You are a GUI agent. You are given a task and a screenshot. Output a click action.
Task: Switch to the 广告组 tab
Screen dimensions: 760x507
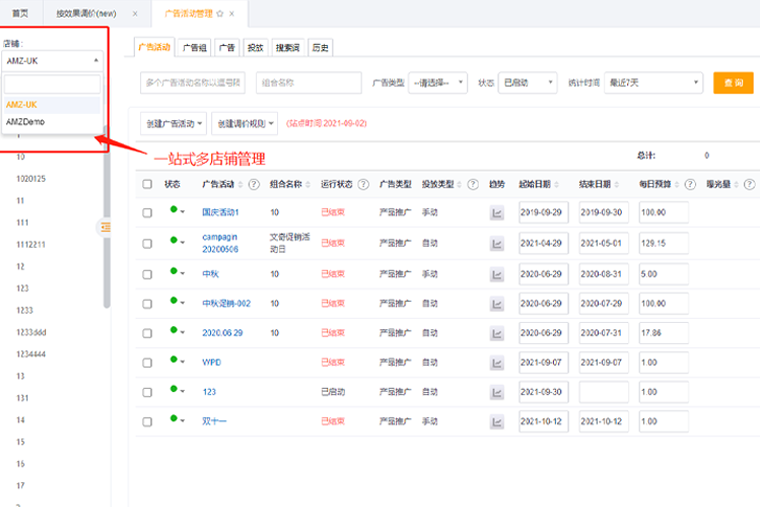[195, 47]
